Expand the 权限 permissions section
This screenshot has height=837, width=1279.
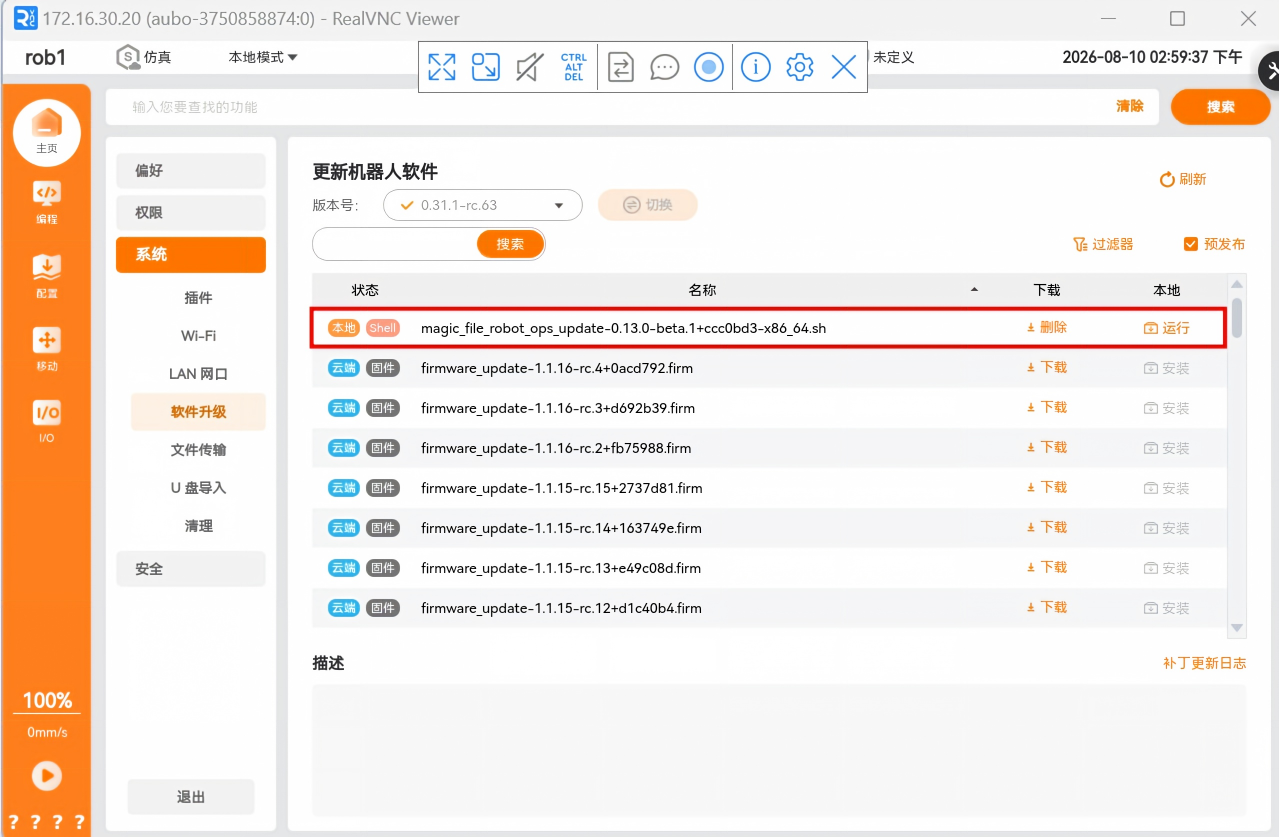point(191,213)
